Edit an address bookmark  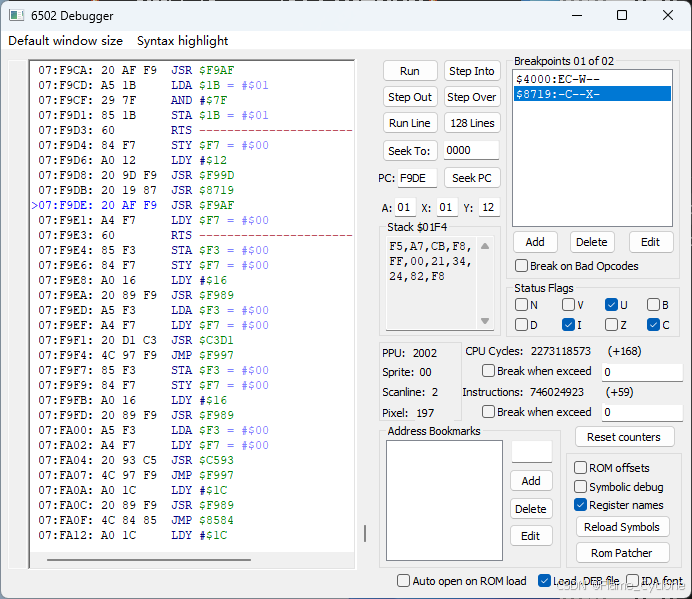pyautogui.click(x=531, y=536)
